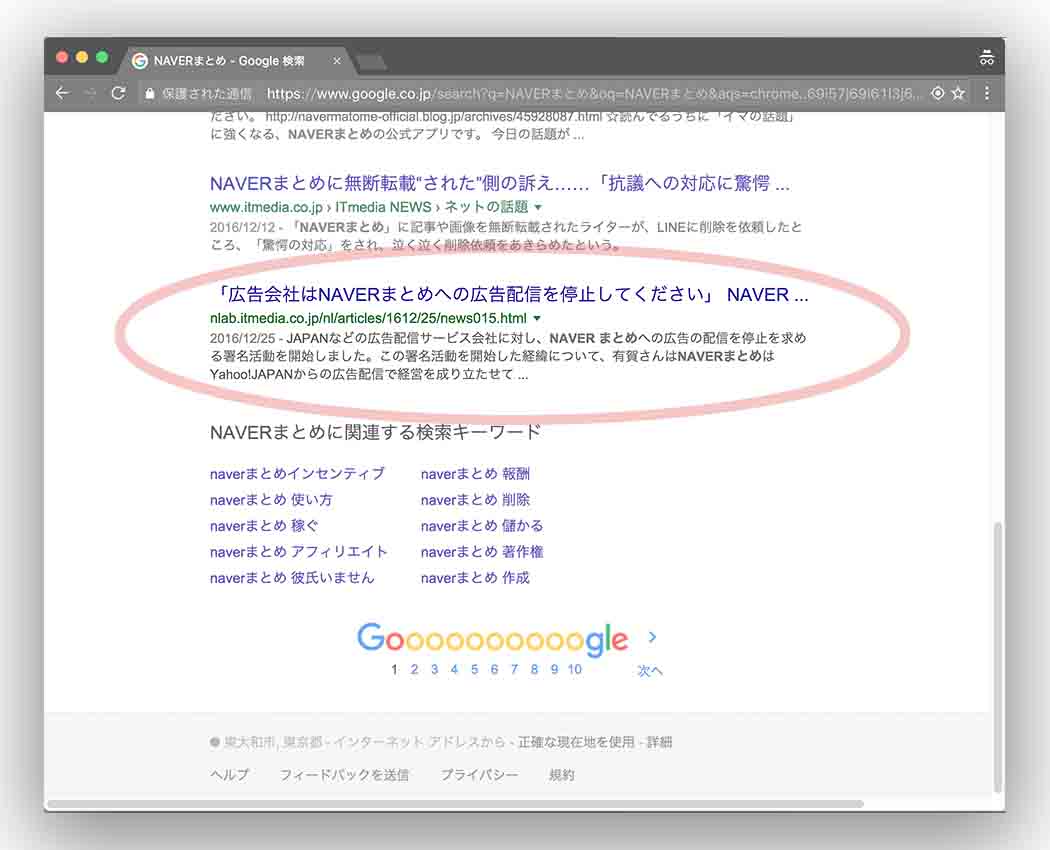Close the NAVERまとめ Google search tab

point(337,61)
